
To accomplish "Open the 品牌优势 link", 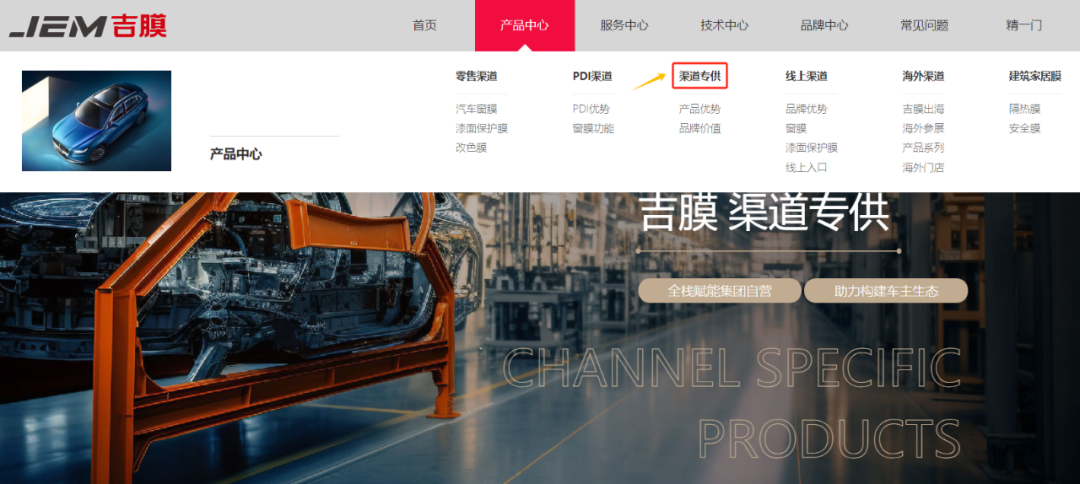I will click(x=807, y=109).
